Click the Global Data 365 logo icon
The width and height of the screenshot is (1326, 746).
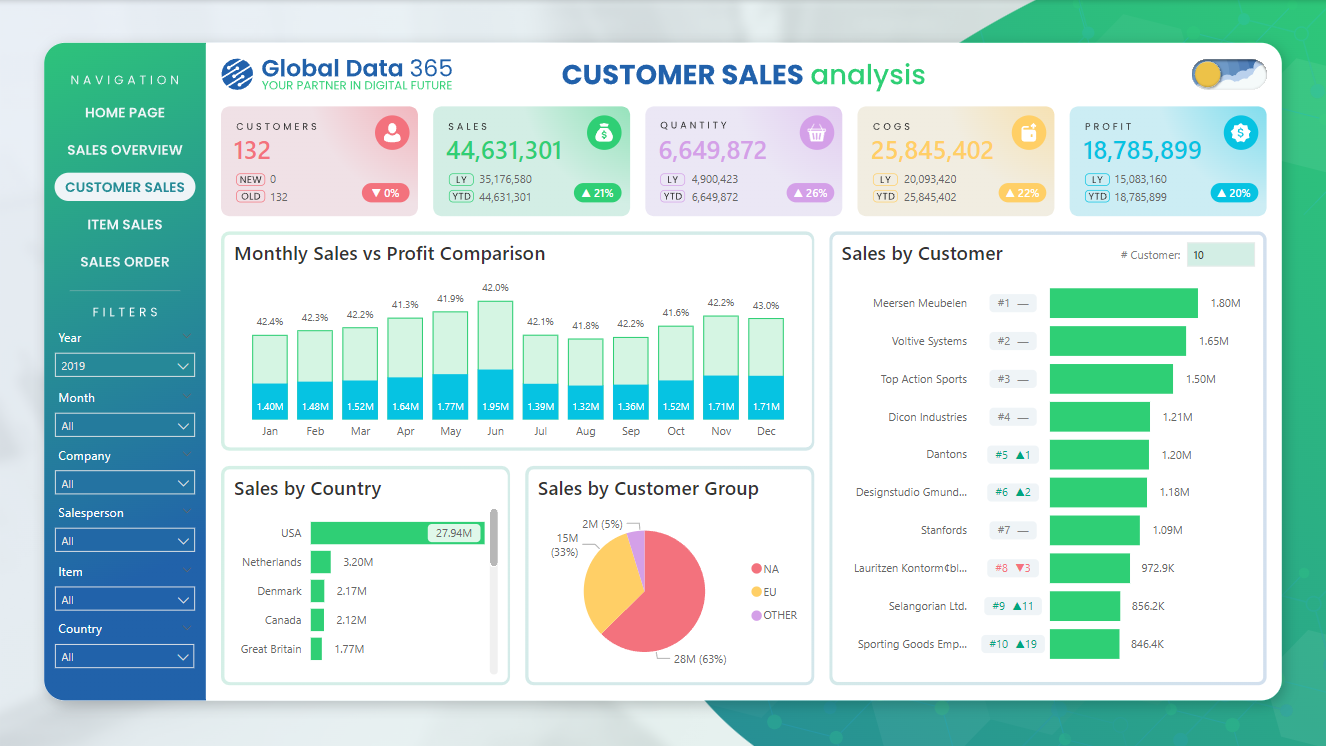pos(237,74)
